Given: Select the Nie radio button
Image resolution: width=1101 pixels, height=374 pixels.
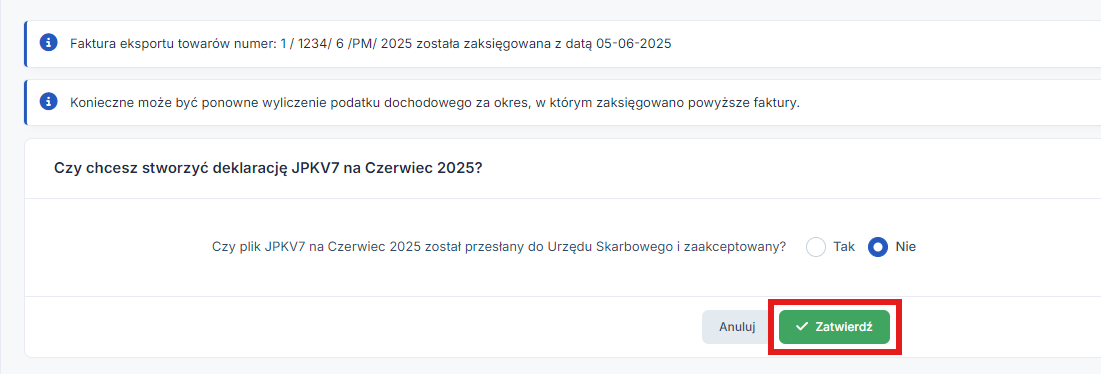Looking at the screenshot, I should click(x=878, y=247).
